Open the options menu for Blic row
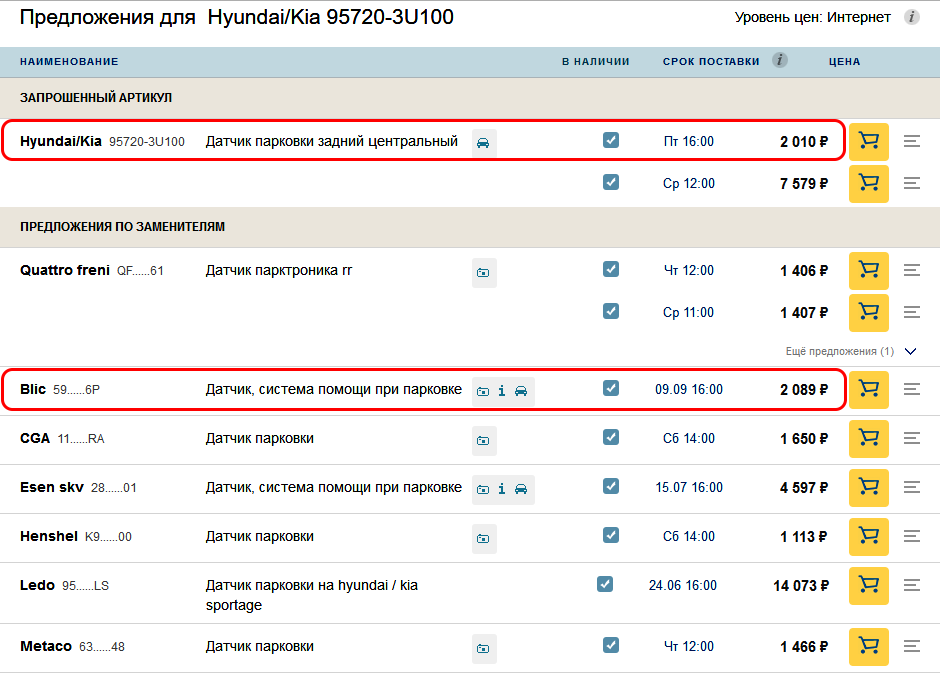The width and height of the screenshot is (940, 676). pos(912,390)
